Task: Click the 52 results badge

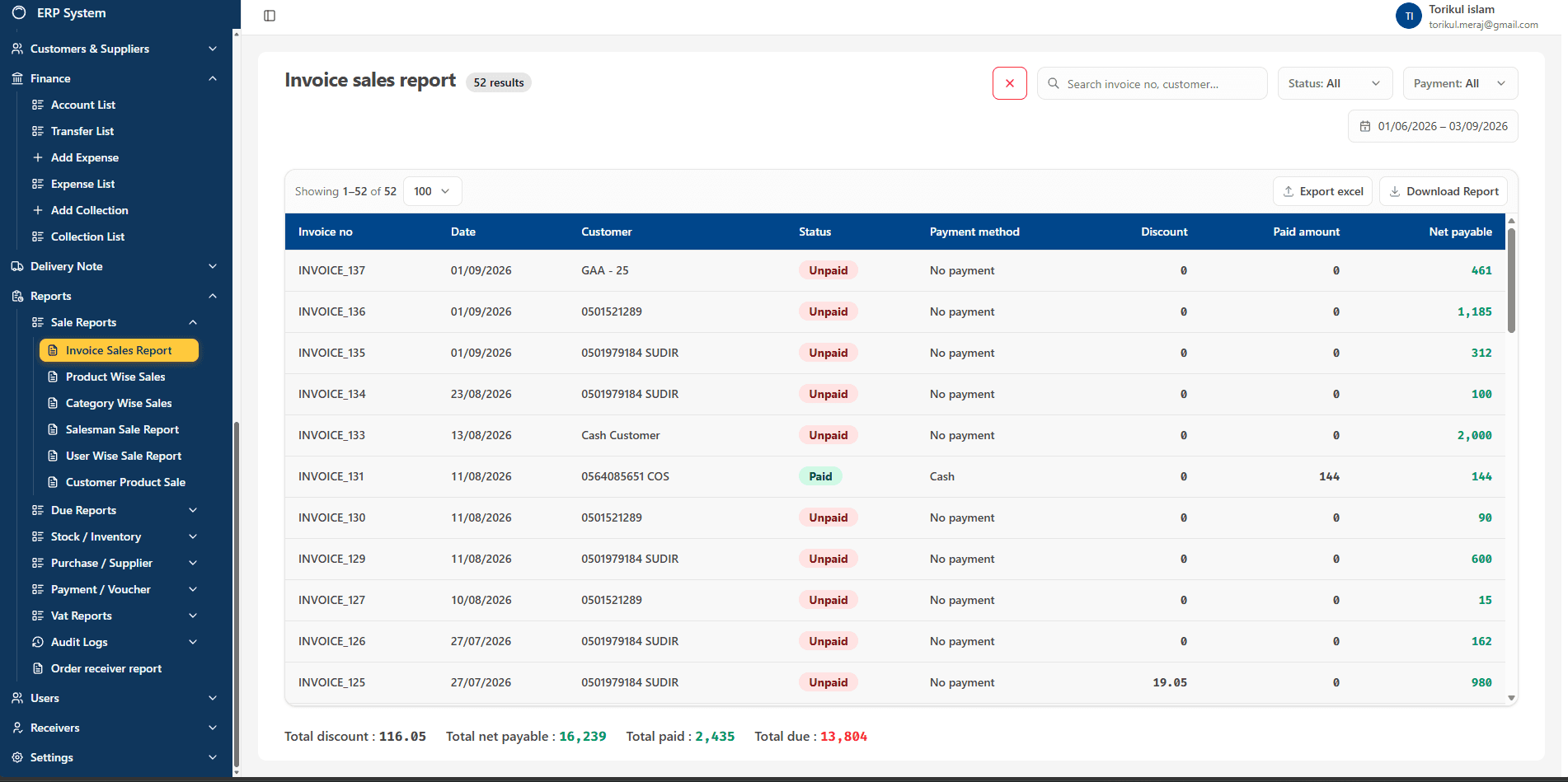Action: [x=499, y=82]
